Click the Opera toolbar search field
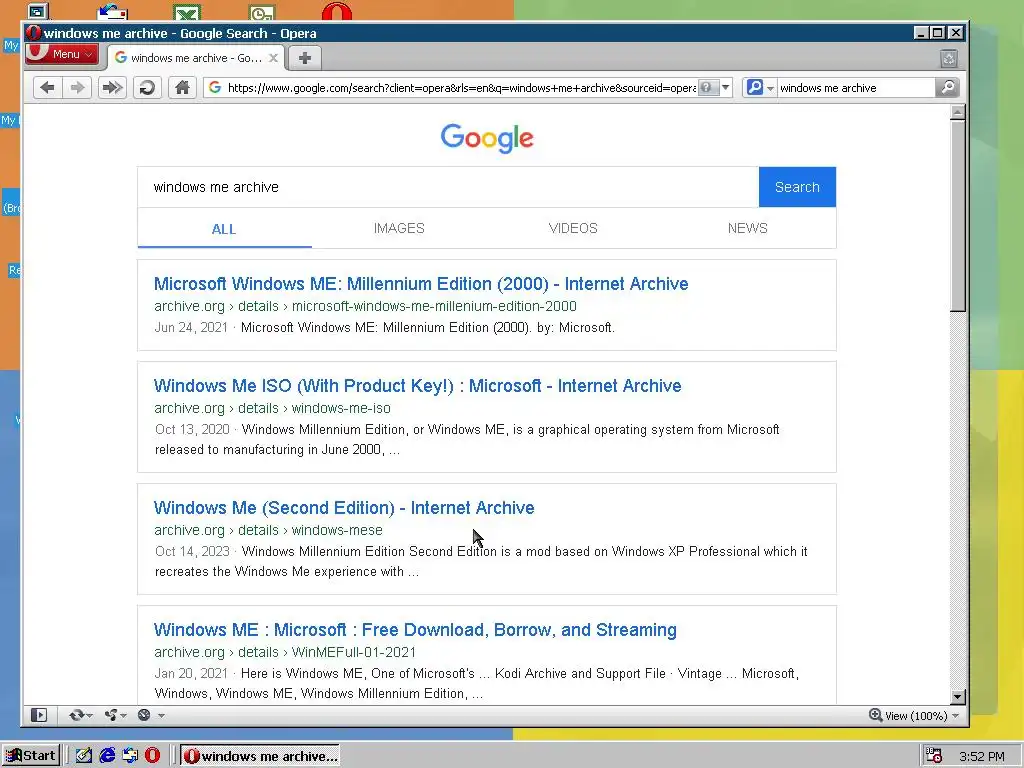Image resolution: width=1024 pixels, height=768 pixels. tap(856, 88)
